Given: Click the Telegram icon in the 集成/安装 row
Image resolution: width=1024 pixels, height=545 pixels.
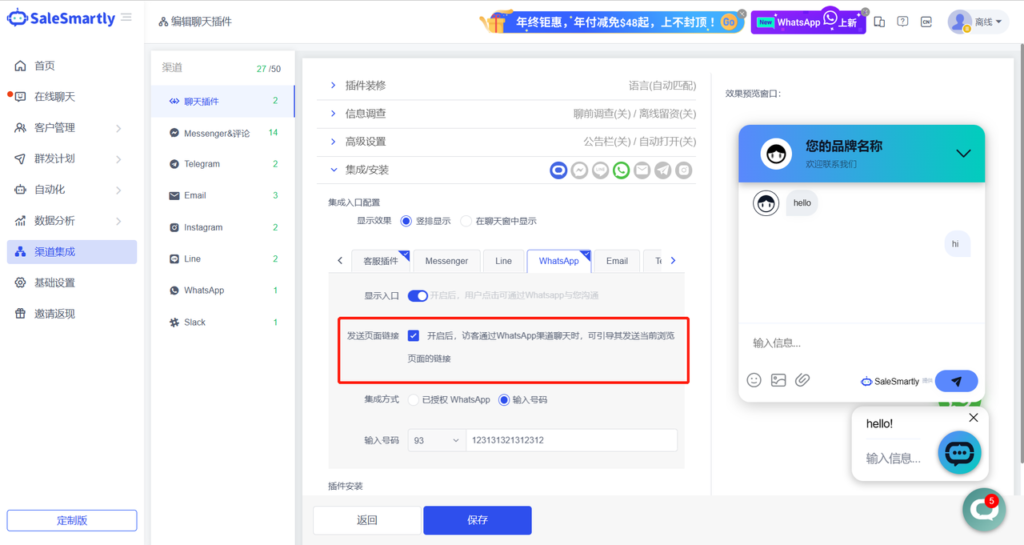Looking at the screenshot, I should (662, 171).
